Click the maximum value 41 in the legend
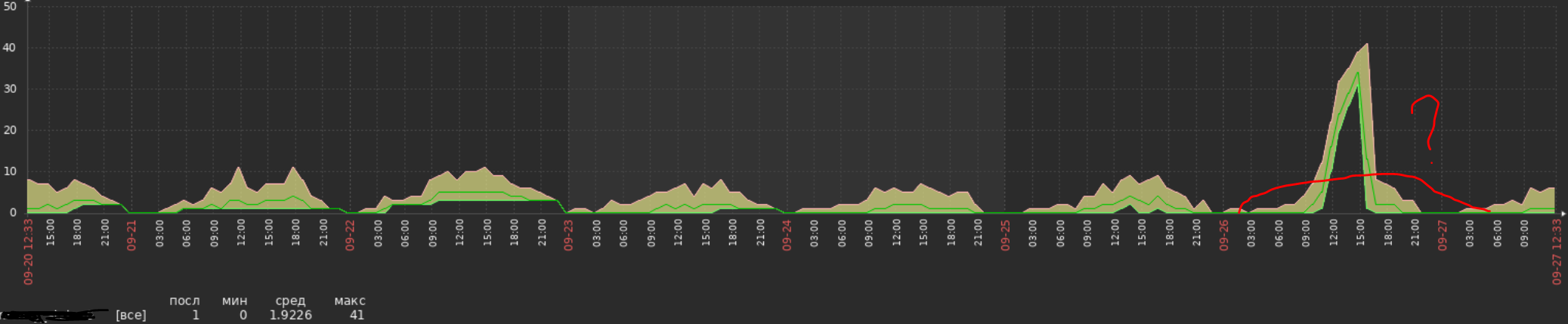Viewport: 1568px width, 324px height. (357, 315)
